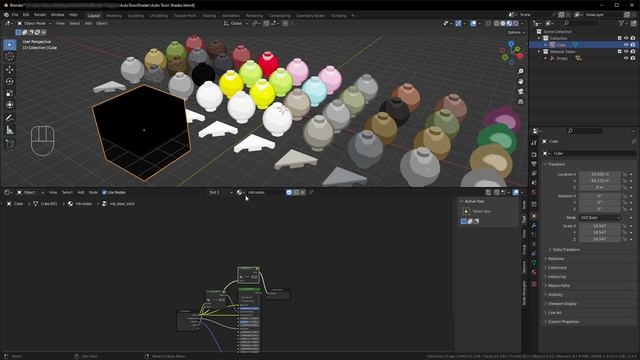Image resolution: width=640 pixels, height=360 pixels.
Task: Open the viewport Add menu
Action: click(x=88, y=23)
